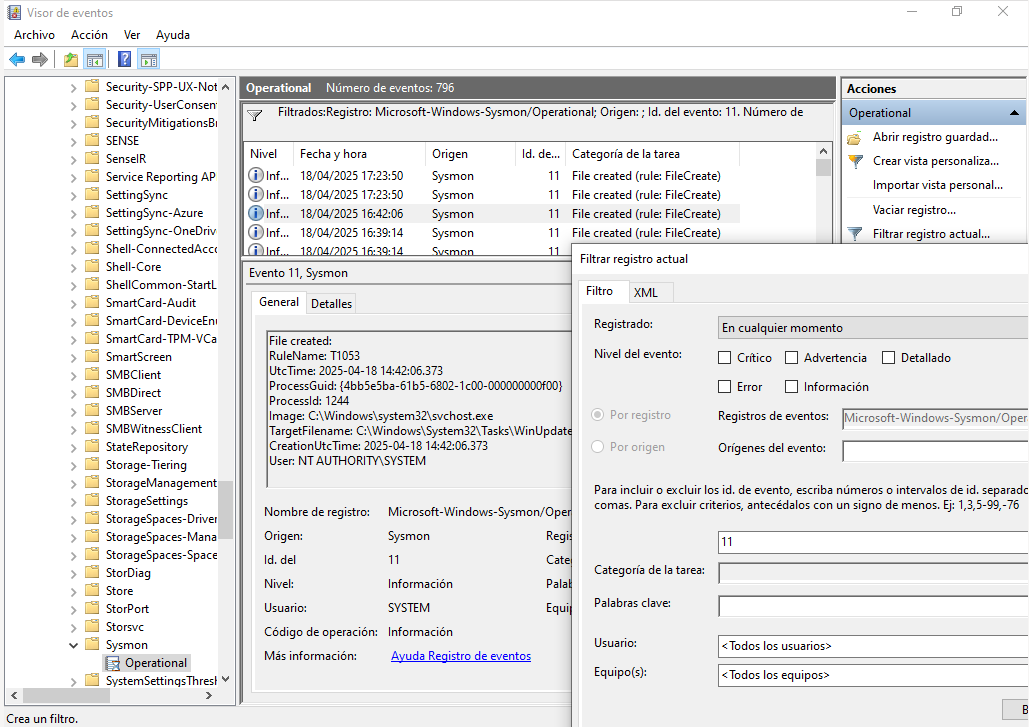1029x727 pixels.
Task: Collapse the Sysmon tree node
Action: tap(74, 645)
